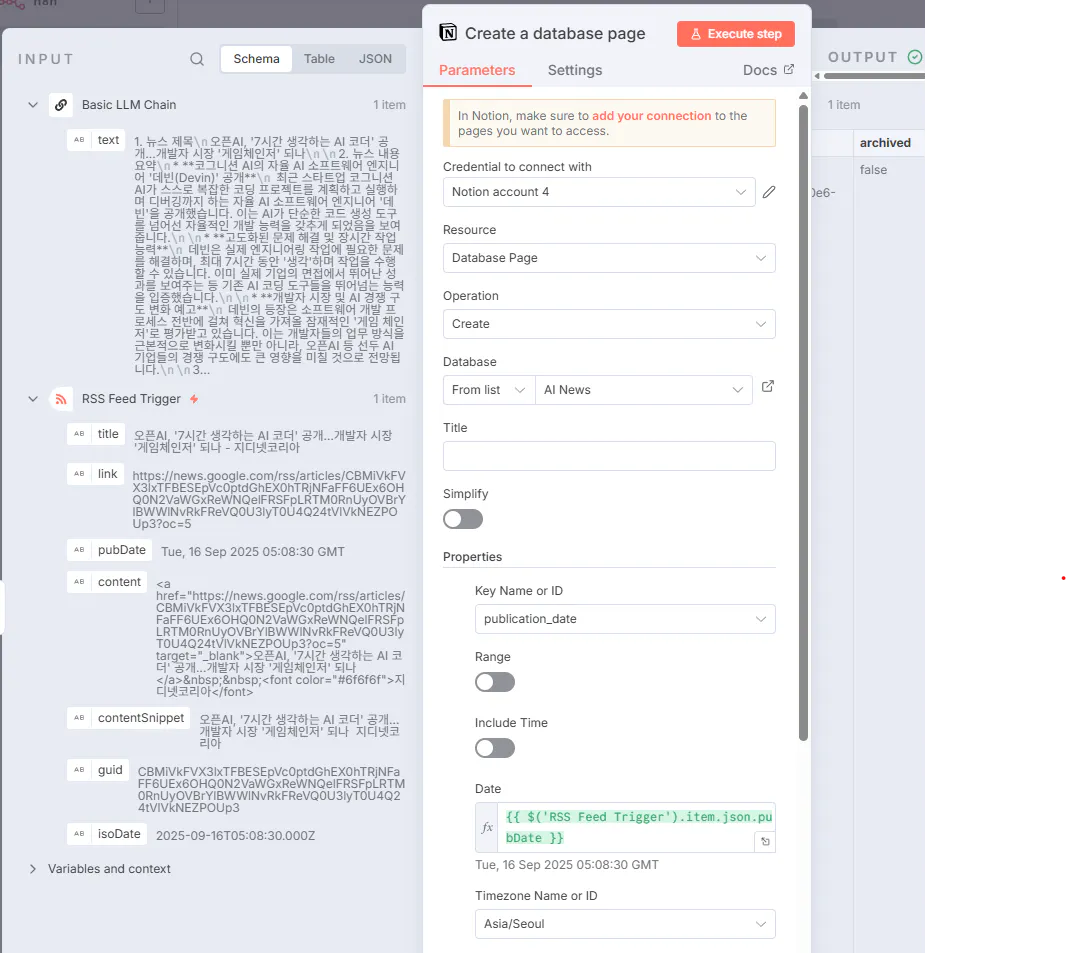The height and width of the screenshot is (953, 1067).
Task: Select the contentSnippet field pill
Action: tap(129, 718)
